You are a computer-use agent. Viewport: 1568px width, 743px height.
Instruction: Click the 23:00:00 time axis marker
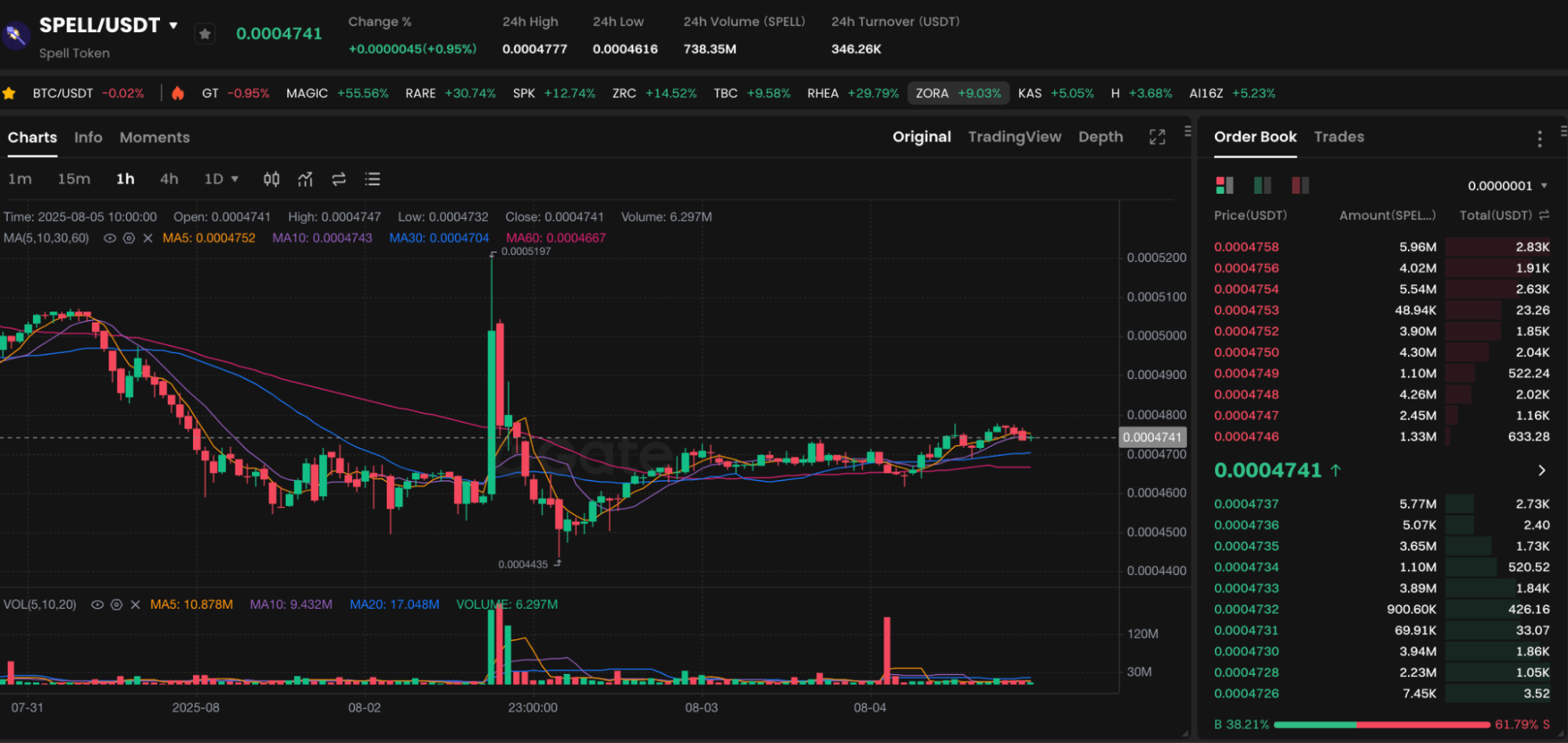[533, 708]
